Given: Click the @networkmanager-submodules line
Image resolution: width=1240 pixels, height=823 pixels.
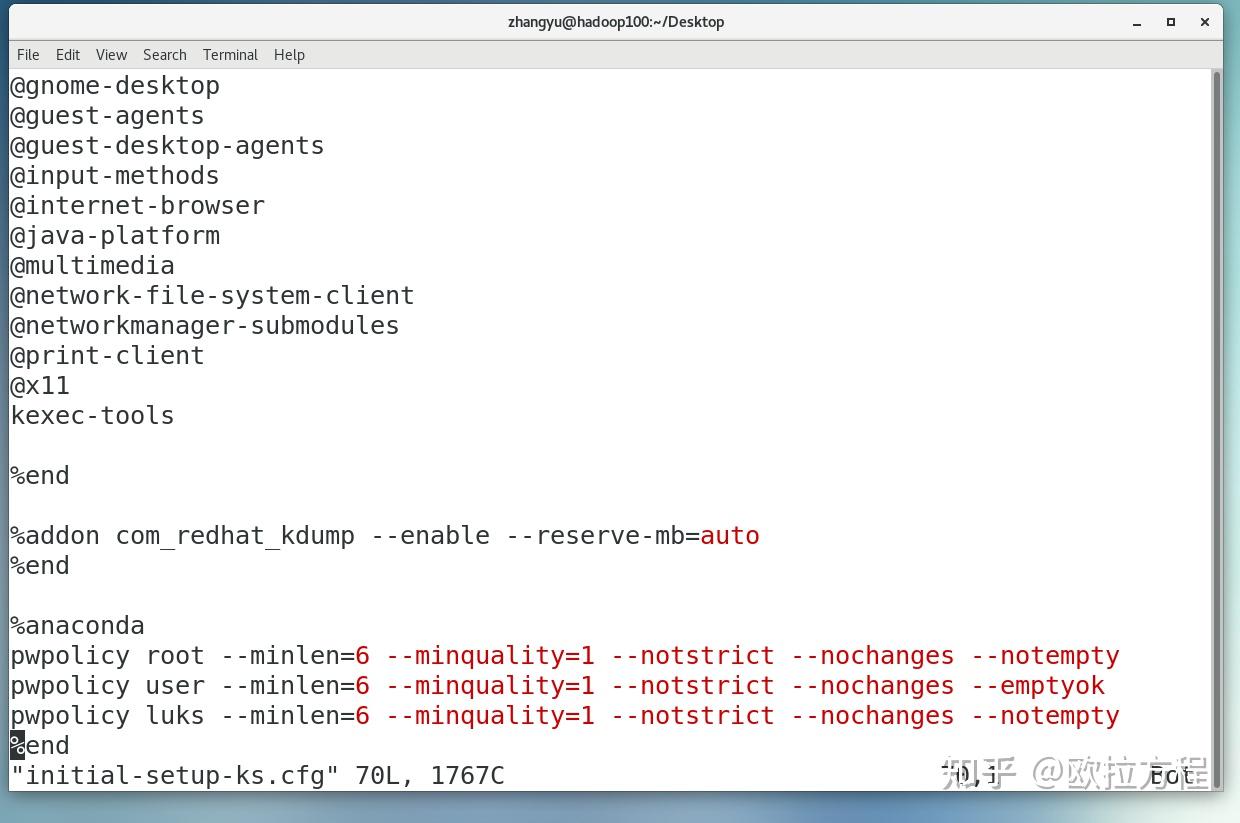Looking at the screenshot, I should pos(205,326).
